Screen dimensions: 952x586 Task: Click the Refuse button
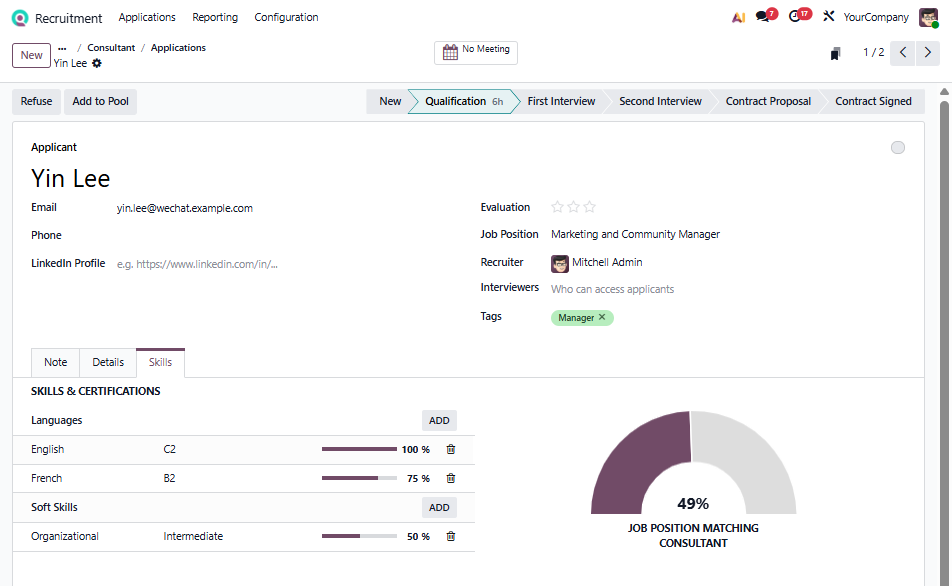tap(37, 101)
